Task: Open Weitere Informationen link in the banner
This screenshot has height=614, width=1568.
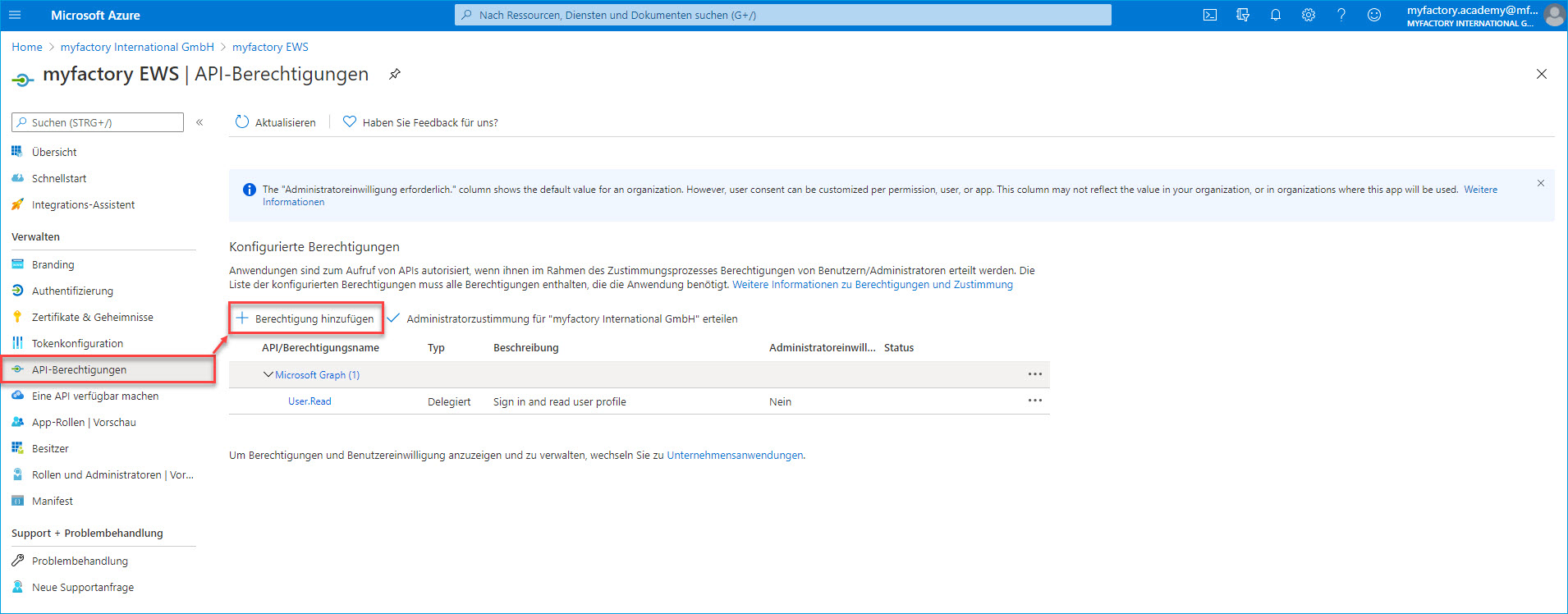Action: click(x=1481, y=190)
